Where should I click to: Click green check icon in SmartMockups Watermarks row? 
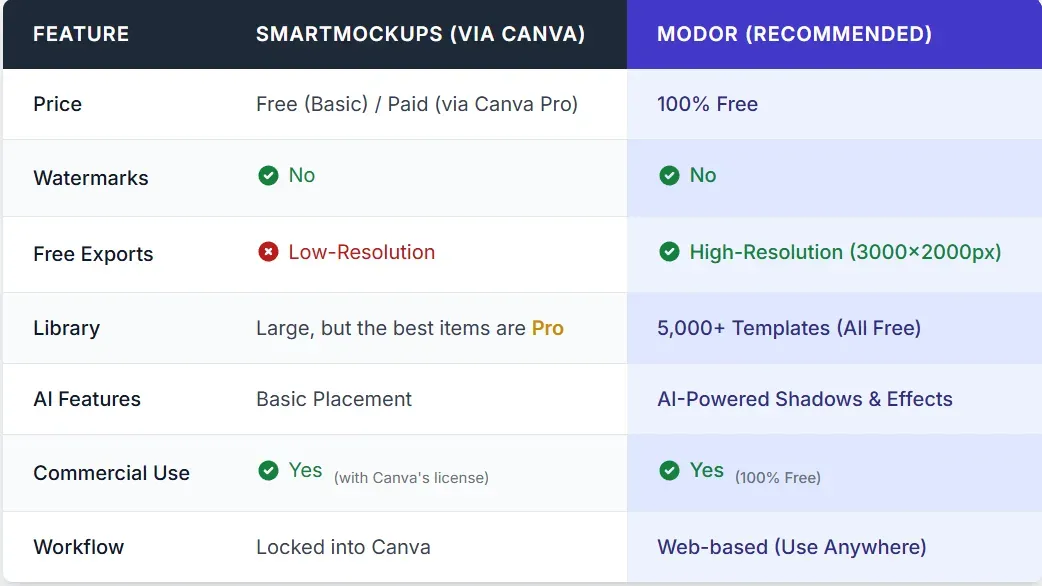tap(268, 176)
